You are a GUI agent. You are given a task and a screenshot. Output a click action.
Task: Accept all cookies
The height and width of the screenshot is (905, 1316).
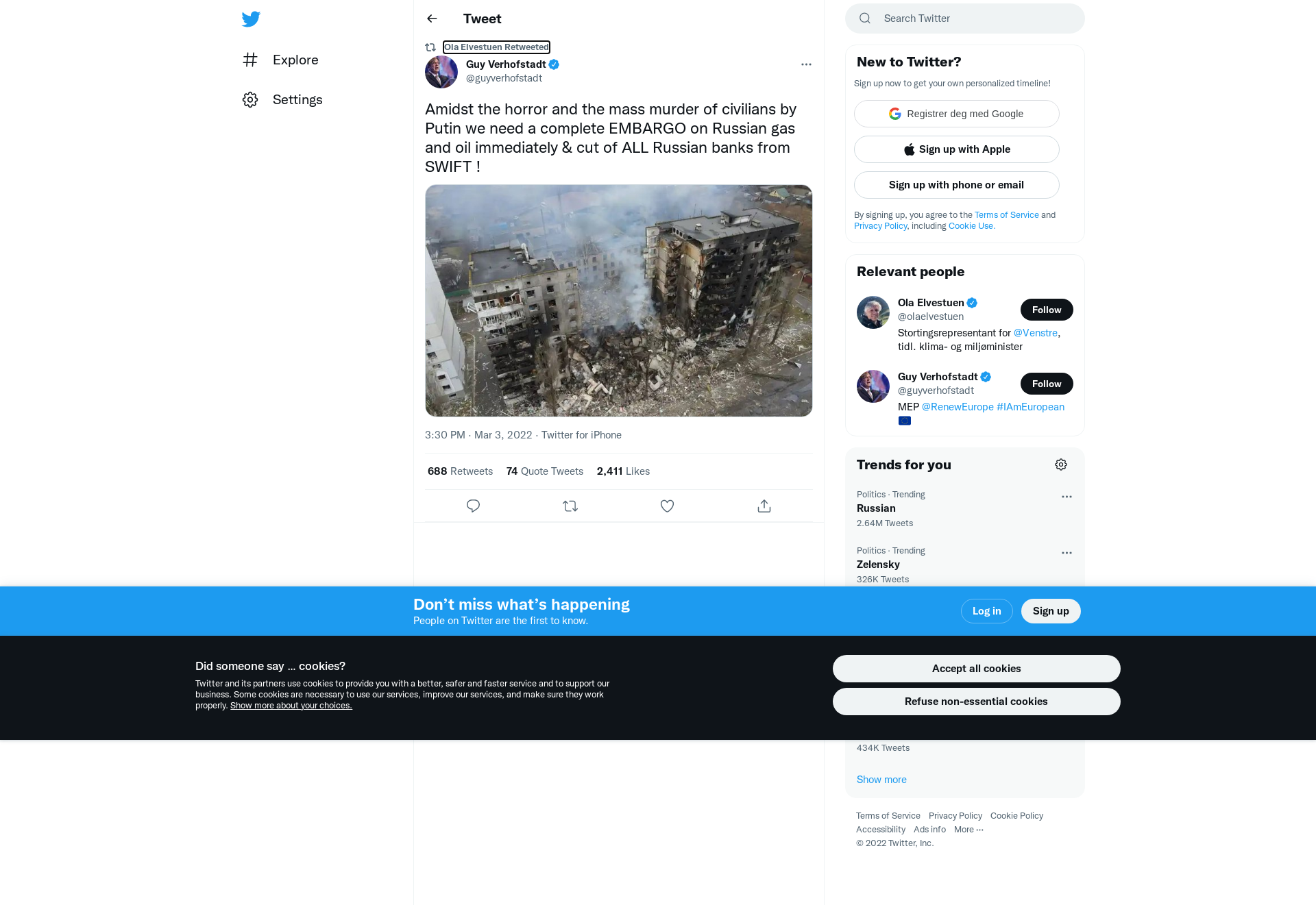click(976, 669)
